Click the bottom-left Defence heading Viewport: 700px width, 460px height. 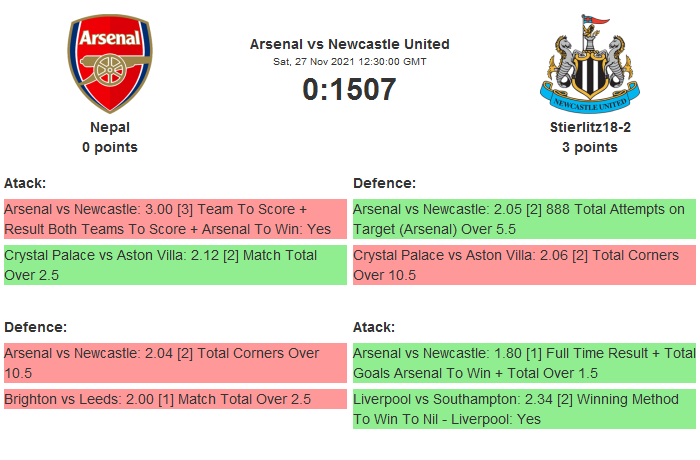[35, 327]
